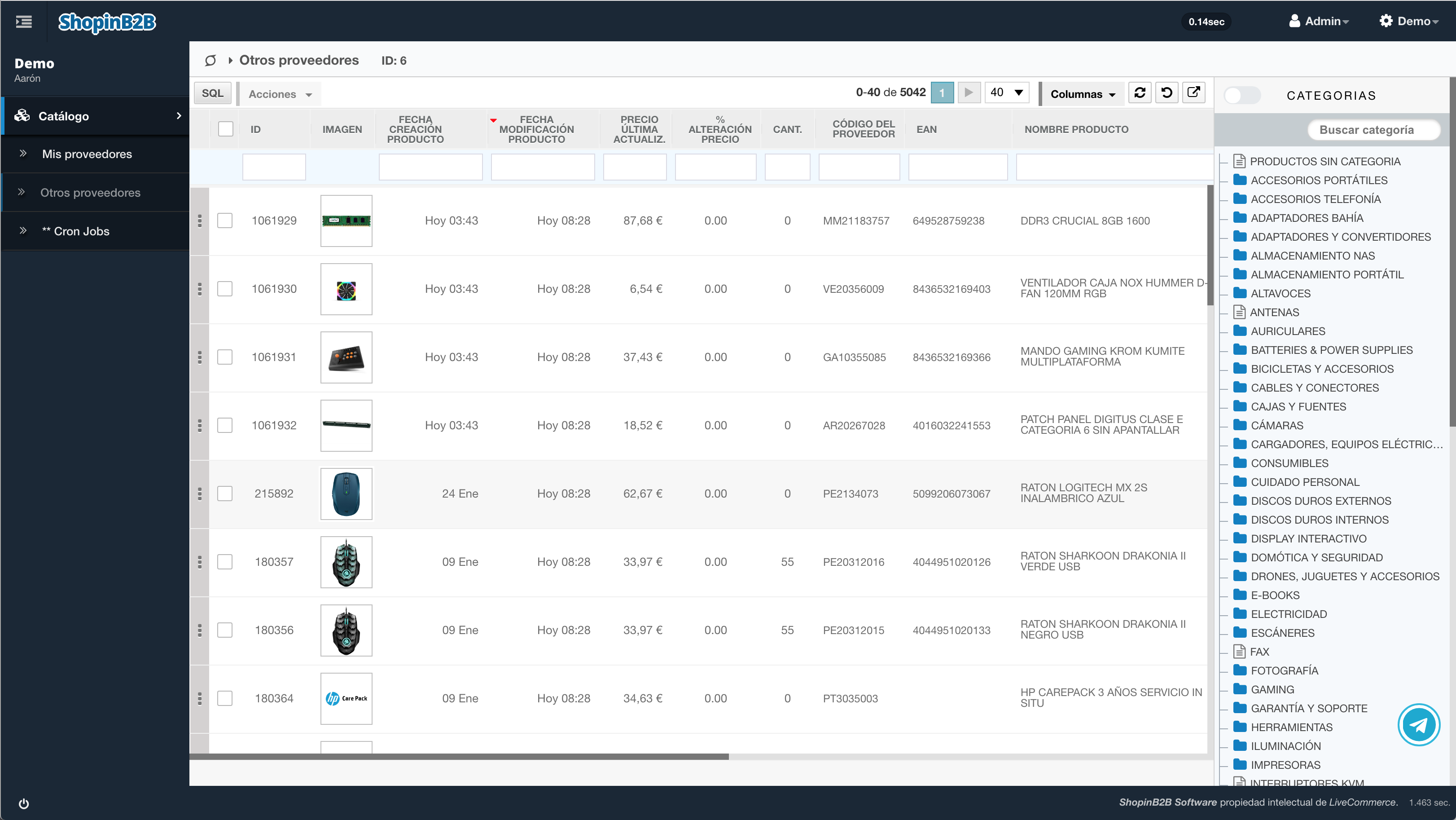This screenshot has width=1456, height=820.
Task: Select checkbox for product 1061930
Action: click(225, 289)
